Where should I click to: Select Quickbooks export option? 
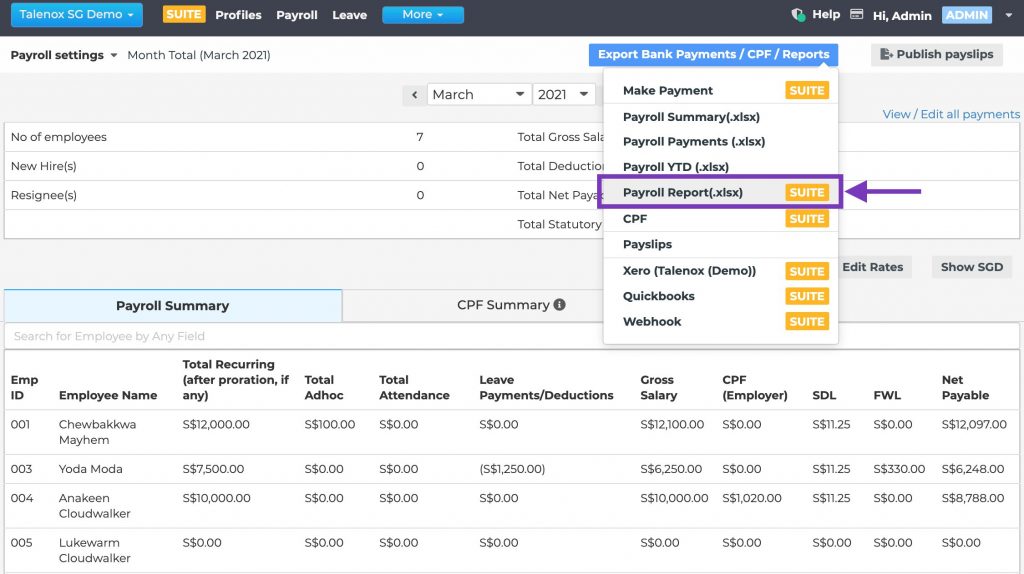click(720, 296)
